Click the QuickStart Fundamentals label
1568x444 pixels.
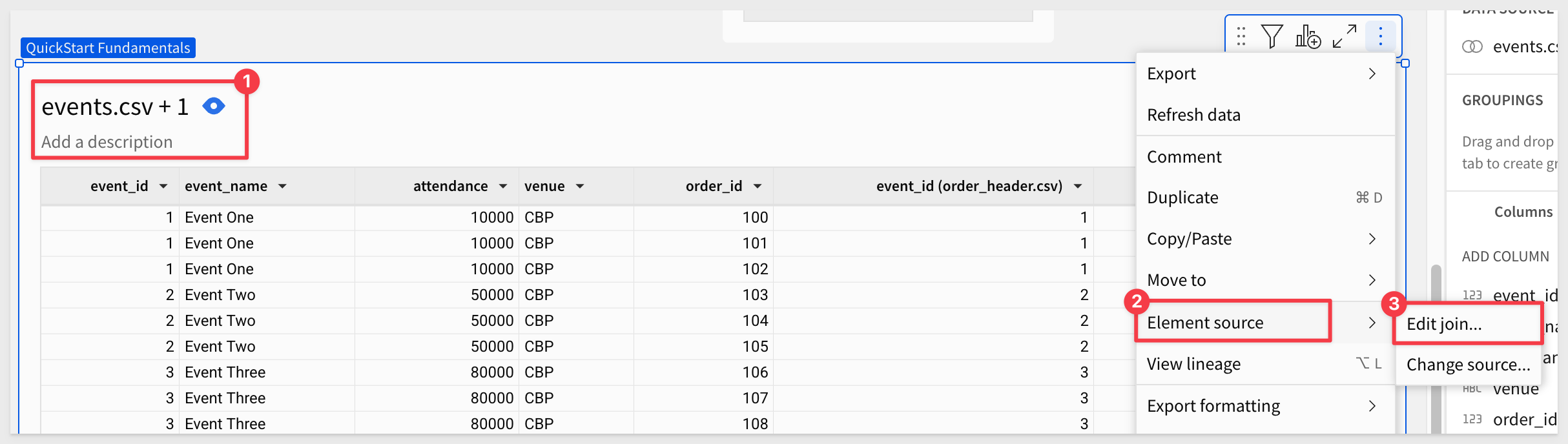[x=108, y=48]
